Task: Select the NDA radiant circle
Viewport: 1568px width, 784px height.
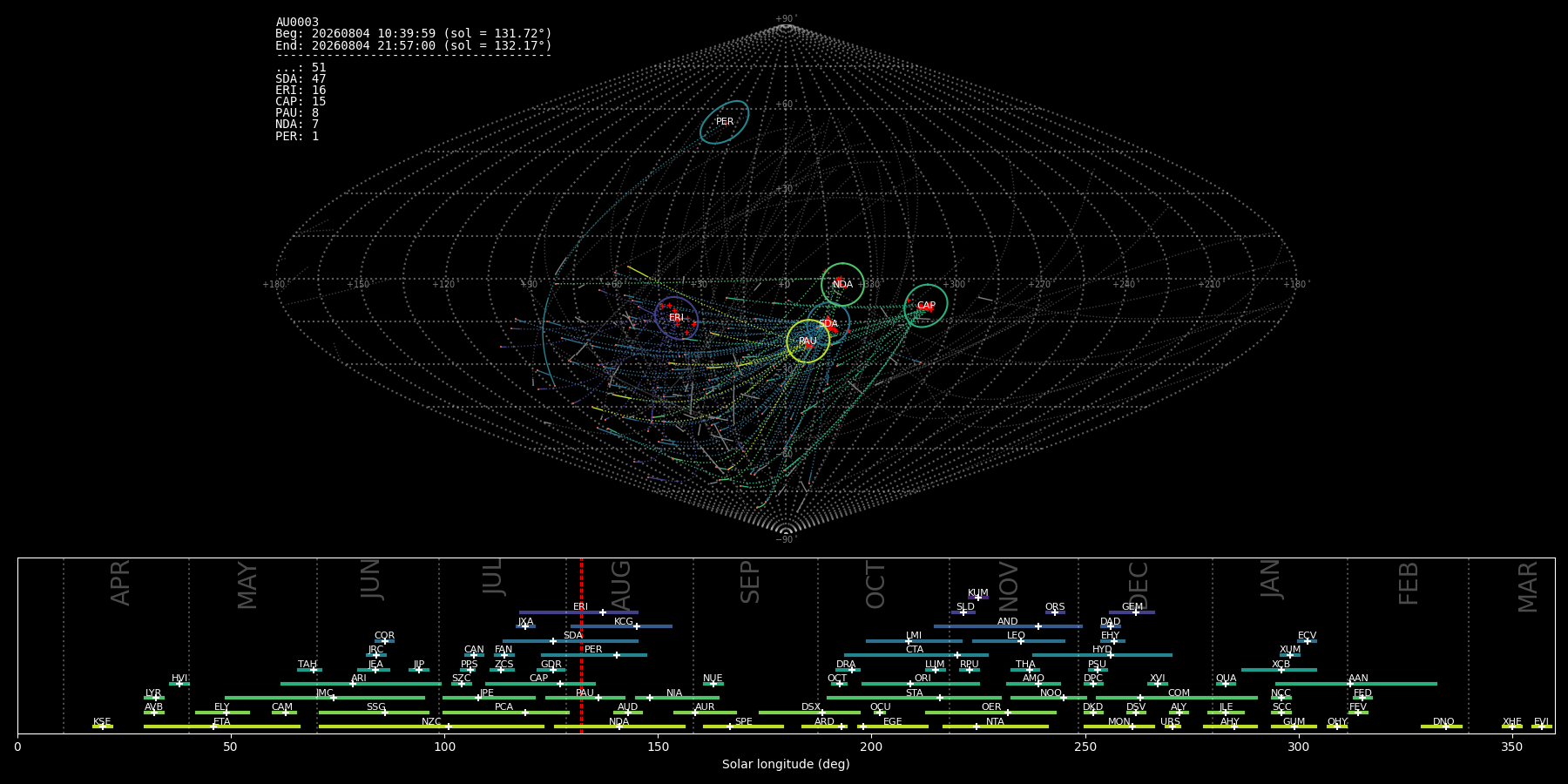Action: 842,284
